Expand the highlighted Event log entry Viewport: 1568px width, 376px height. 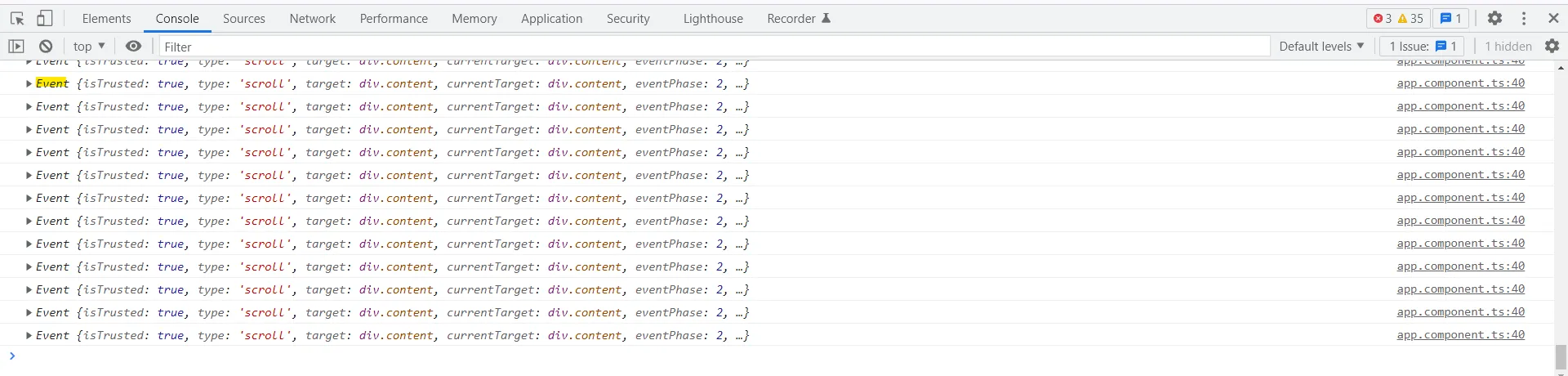point(29,83)
